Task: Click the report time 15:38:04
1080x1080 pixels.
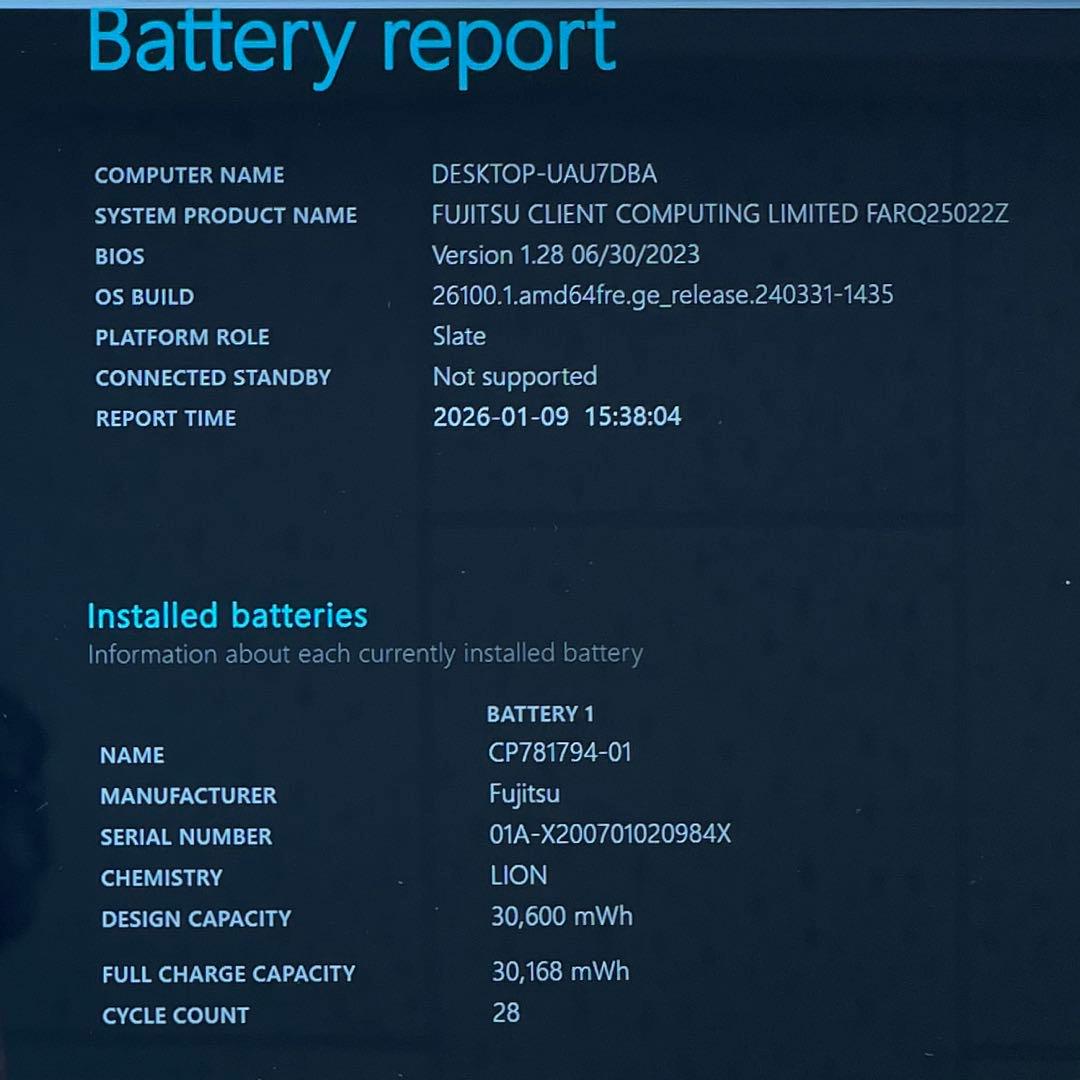Action: [x=633, y=416]
